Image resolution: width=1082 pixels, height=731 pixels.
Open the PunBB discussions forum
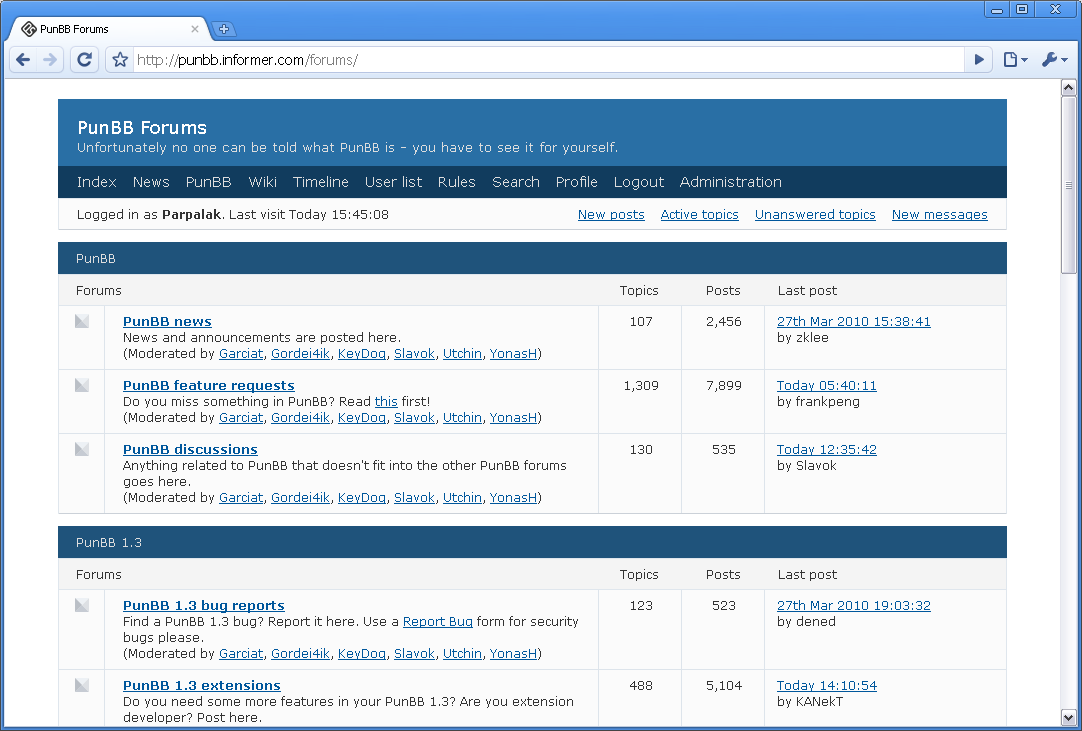190,450
